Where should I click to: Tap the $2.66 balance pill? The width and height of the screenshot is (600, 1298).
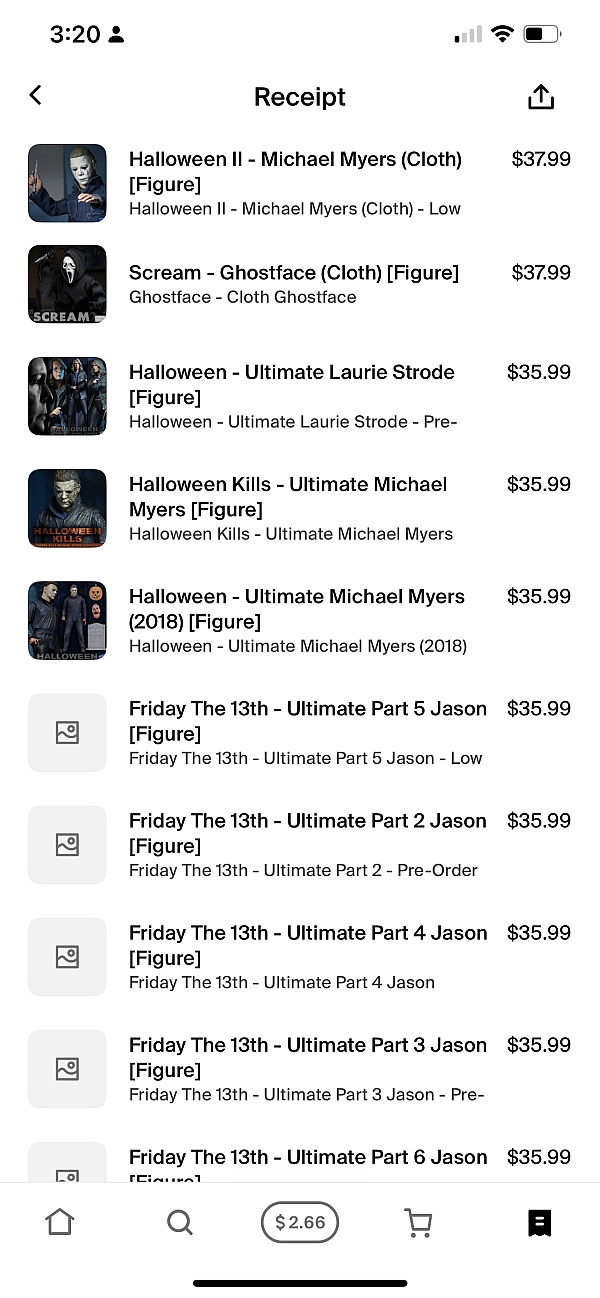pyautogui.click(x=300, y=1222)
